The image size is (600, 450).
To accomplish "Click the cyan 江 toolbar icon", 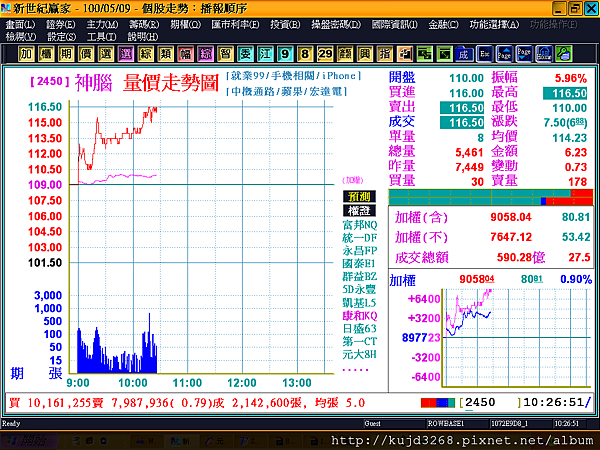I will [265, 54].
